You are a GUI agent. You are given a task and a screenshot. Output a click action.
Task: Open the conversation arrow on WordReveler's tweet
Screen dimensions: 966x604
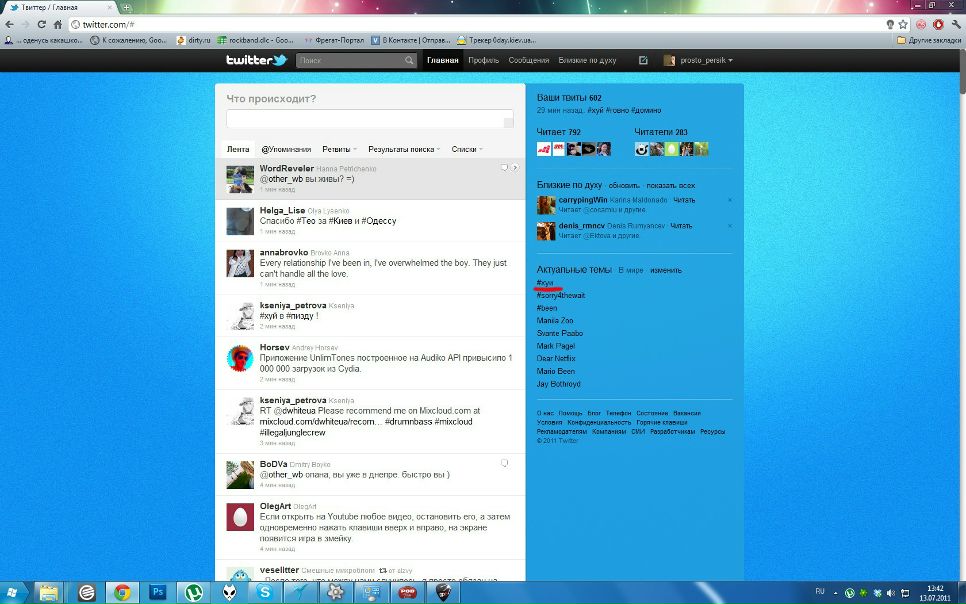point(516,168)
